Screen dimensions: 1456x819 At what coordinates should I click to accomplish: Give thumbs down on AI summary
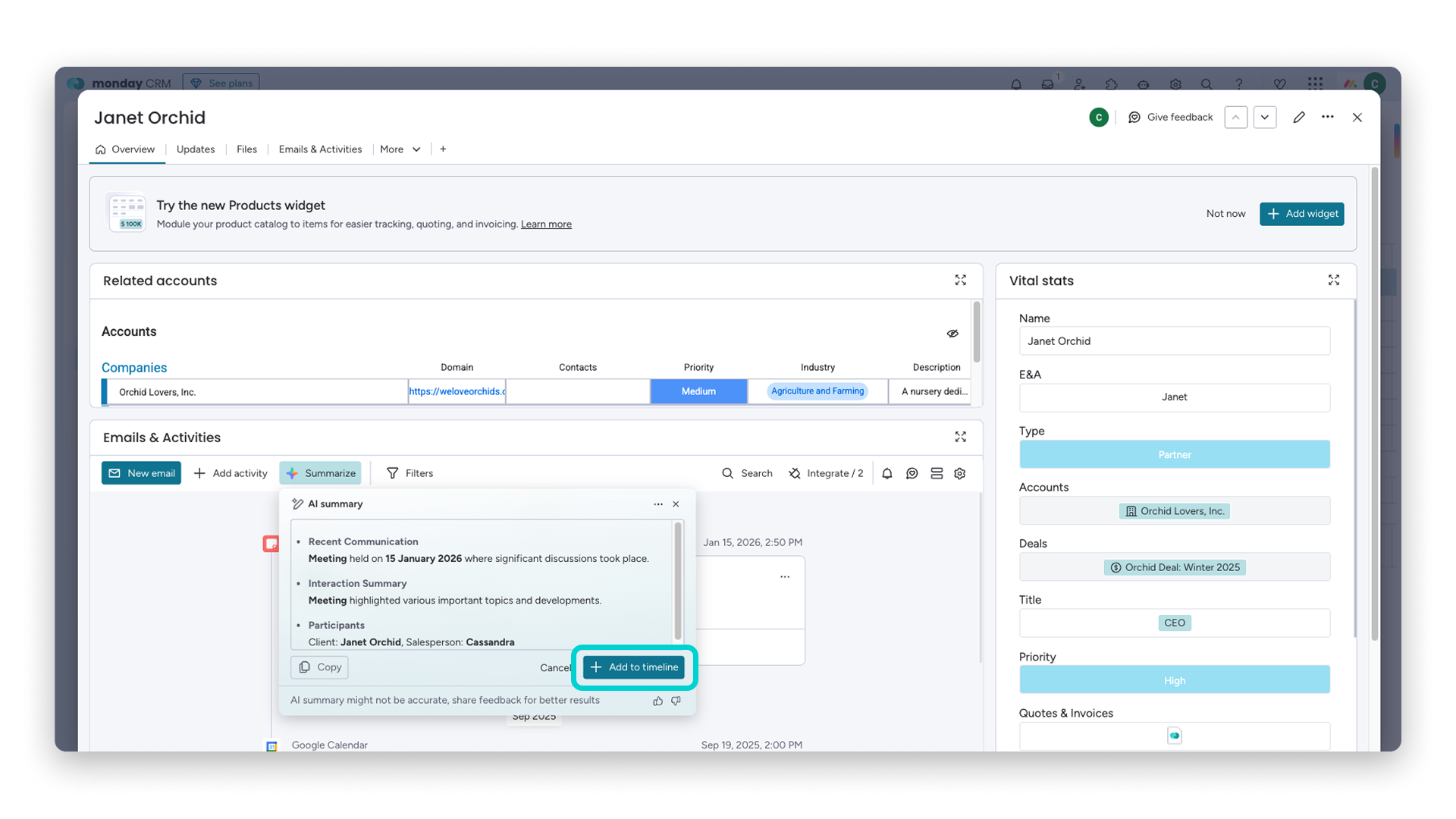click(x=676, y=701)
